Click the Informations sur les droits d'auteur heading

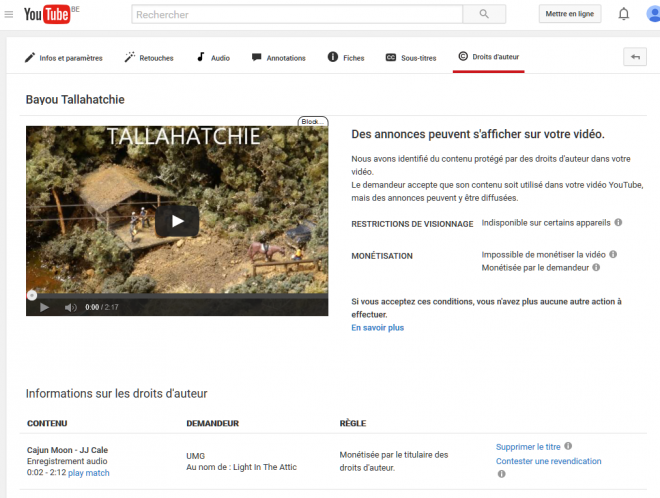coord(117,394)
